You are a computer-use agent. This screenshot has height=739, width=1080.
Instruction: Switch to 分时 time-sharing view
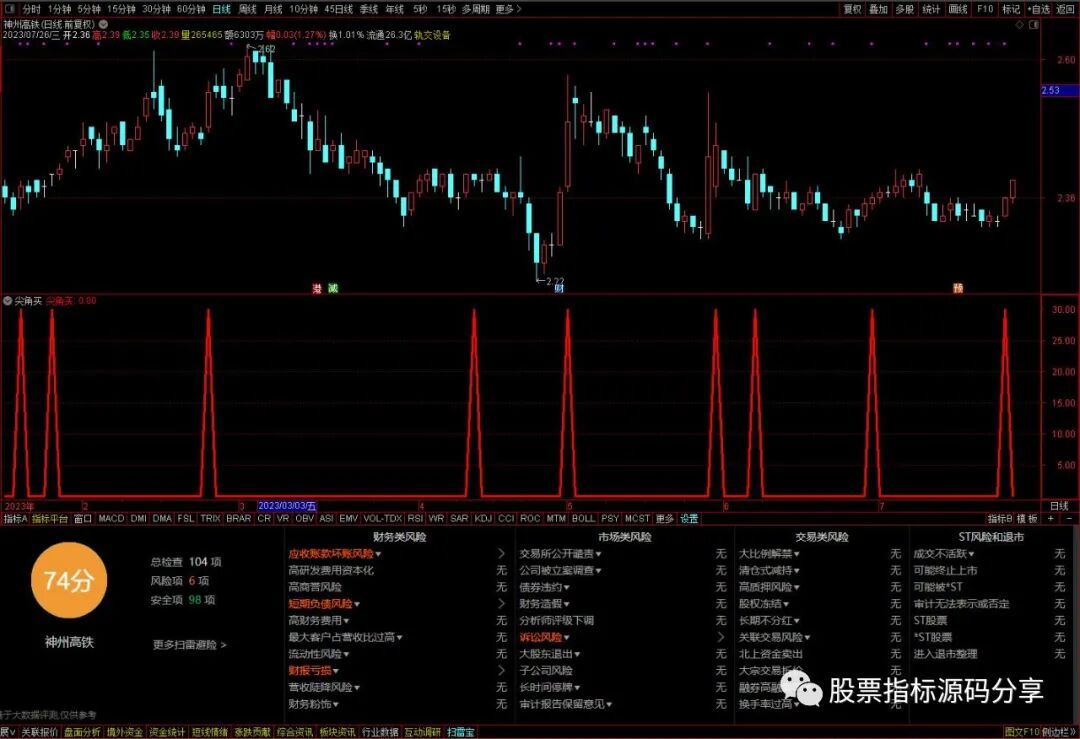coord(32,9)
